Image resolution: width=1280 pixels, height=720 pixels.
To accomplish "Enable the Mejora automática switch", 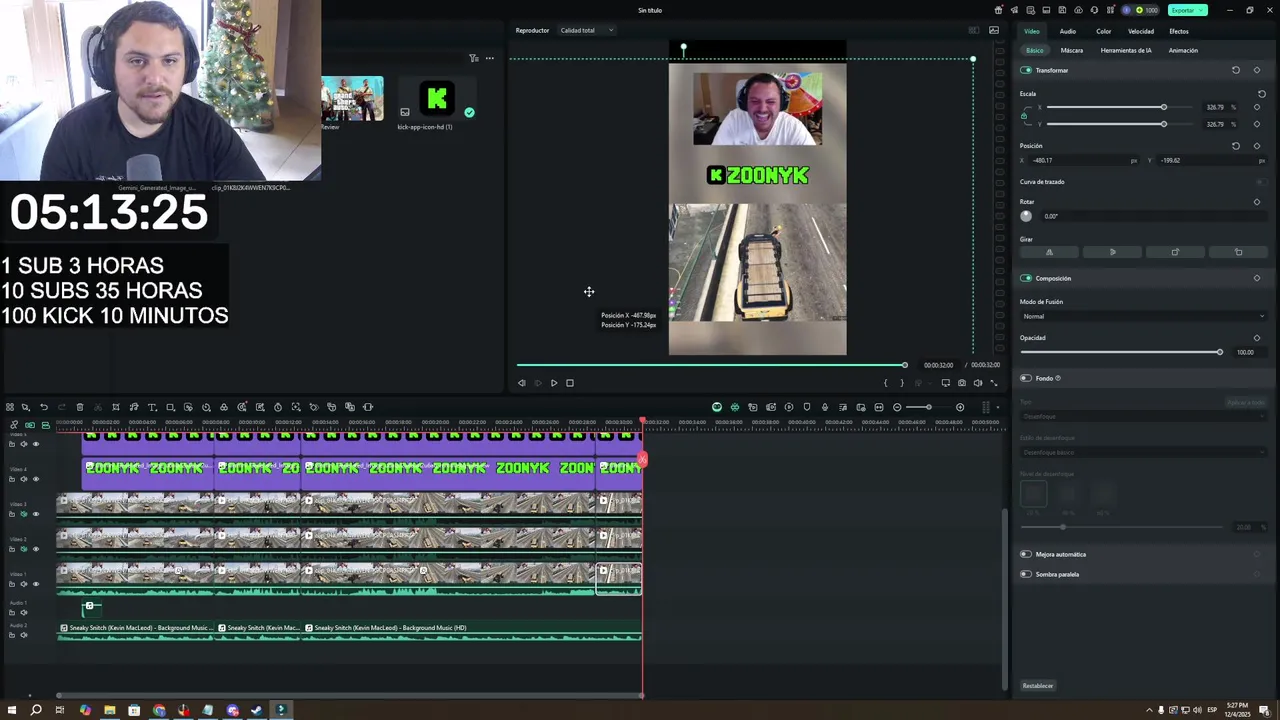I will pyautogui.click(x=1026, y=554).
